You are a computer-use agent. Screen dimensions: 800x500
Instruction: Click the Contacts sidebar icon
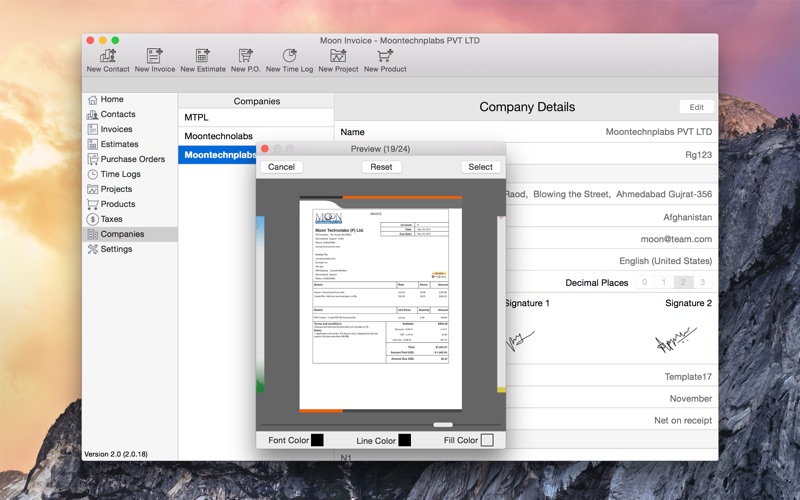[92, 114]
